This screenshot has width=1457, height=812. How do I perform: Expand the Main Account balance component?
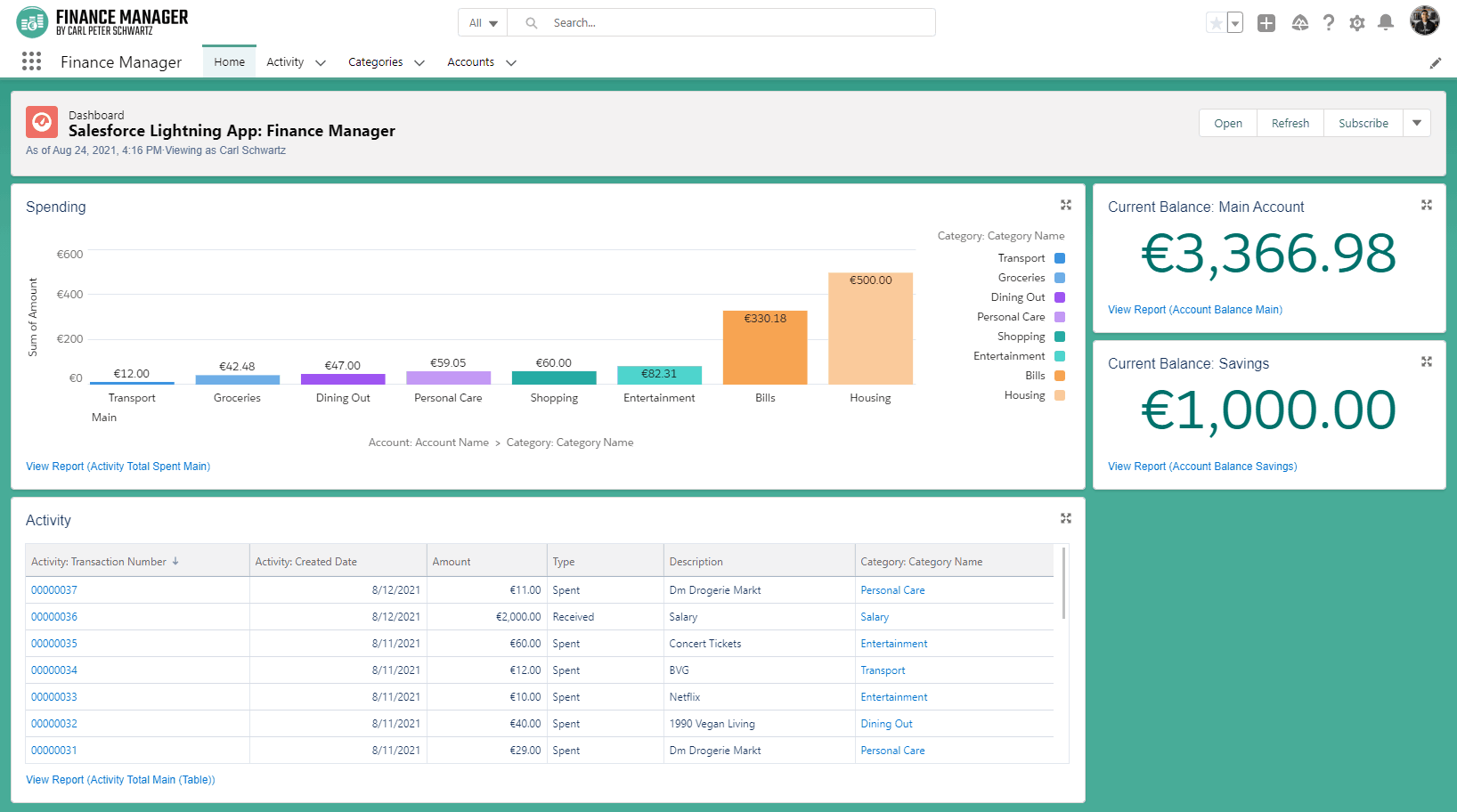click(x=1427, y=205)
